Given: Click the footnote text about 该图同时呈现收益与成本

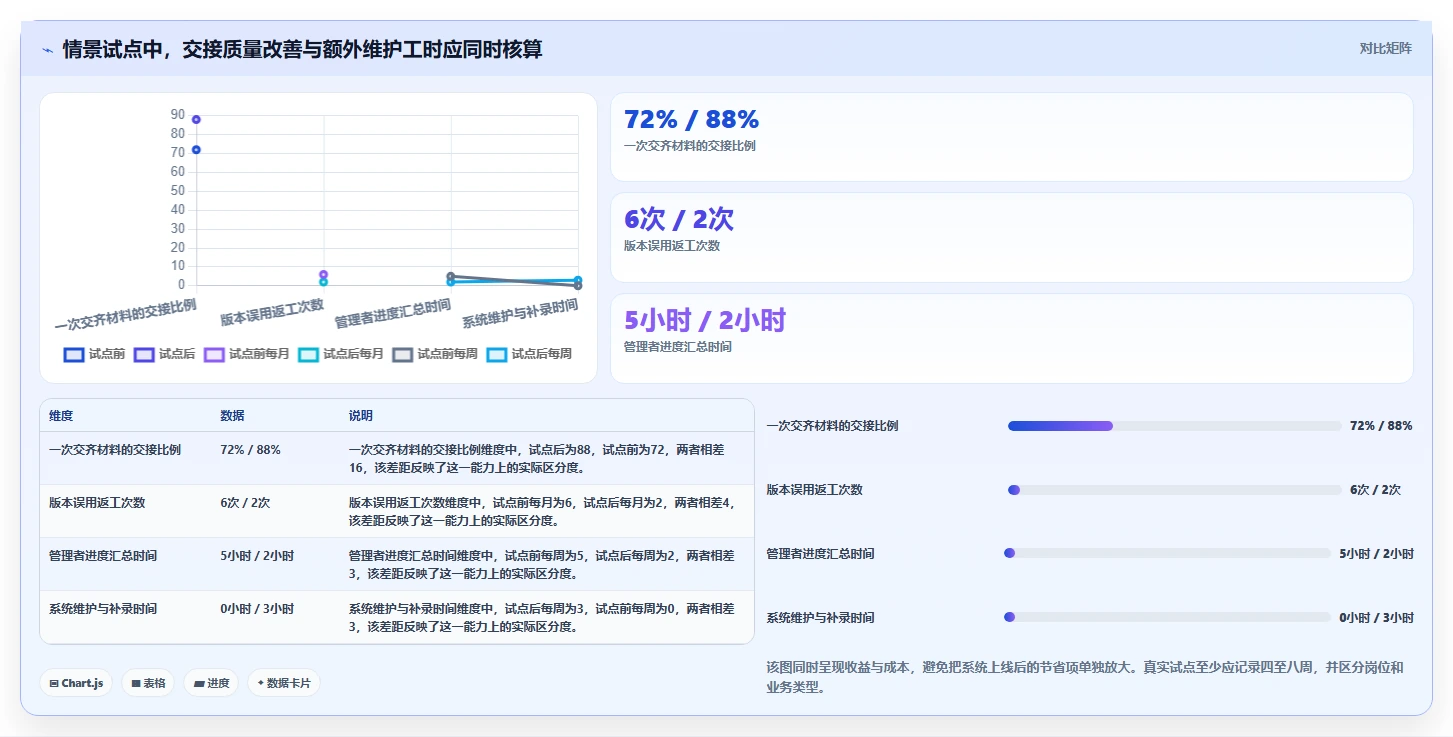Looking at the screenshot, I should pos(1085,677).
